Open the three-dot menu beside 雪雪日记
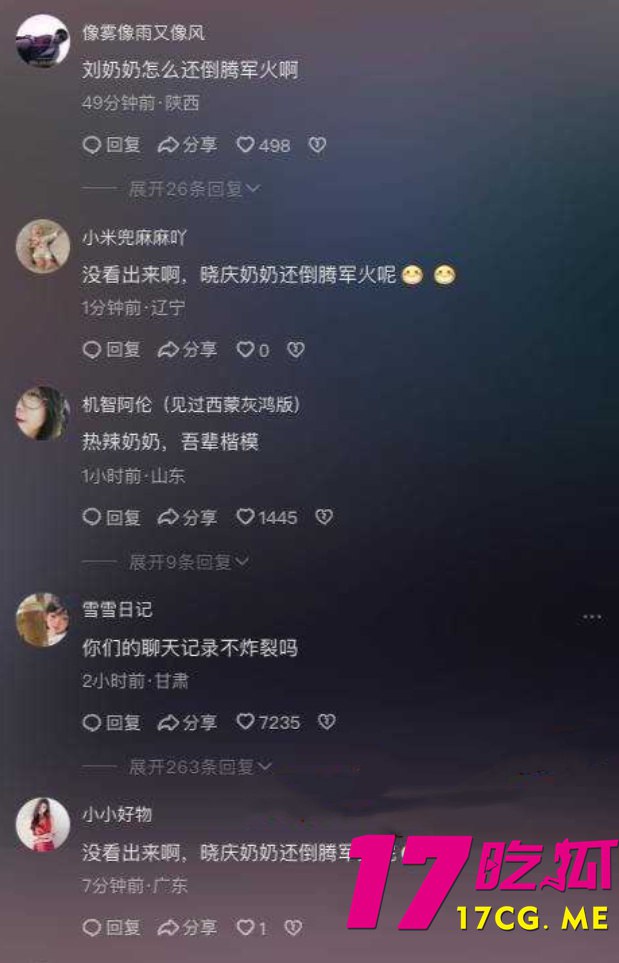This screenshot has width=619, height=963. 592,617
